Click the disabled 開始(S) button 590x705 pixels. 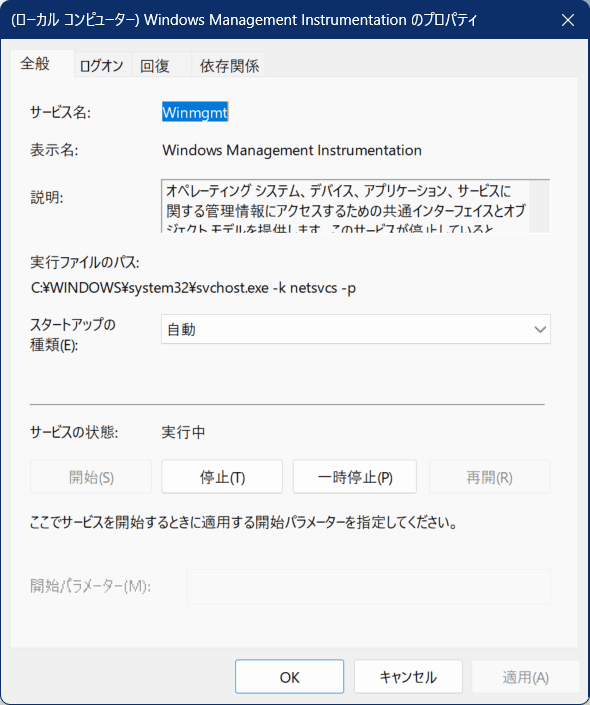pyautogui.click(x=91, y=477)
